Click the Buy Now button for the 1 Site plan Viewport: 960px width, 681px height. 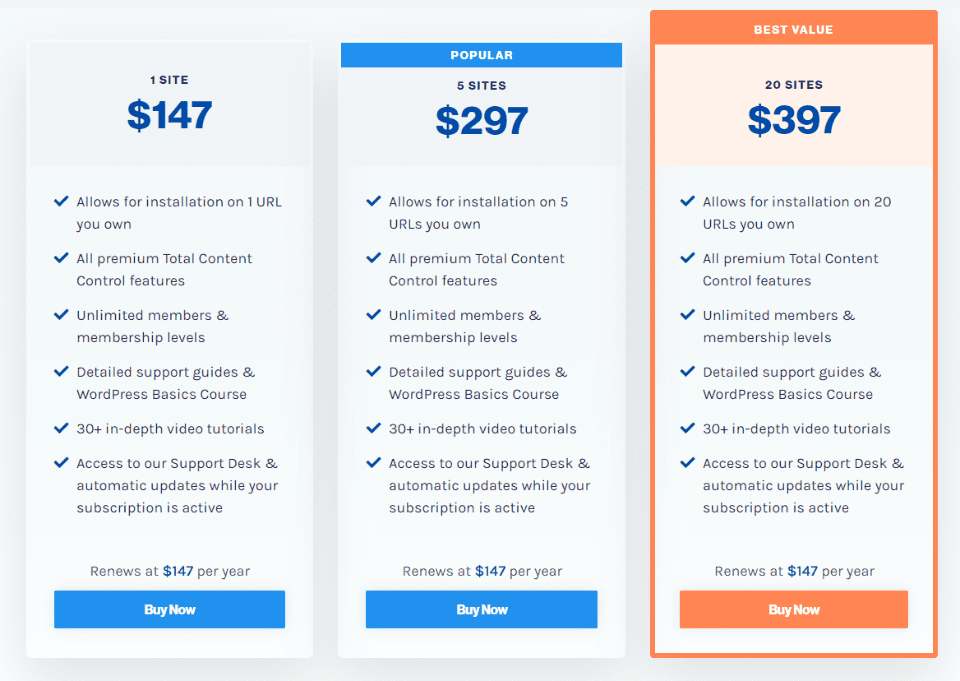(169, 609)
